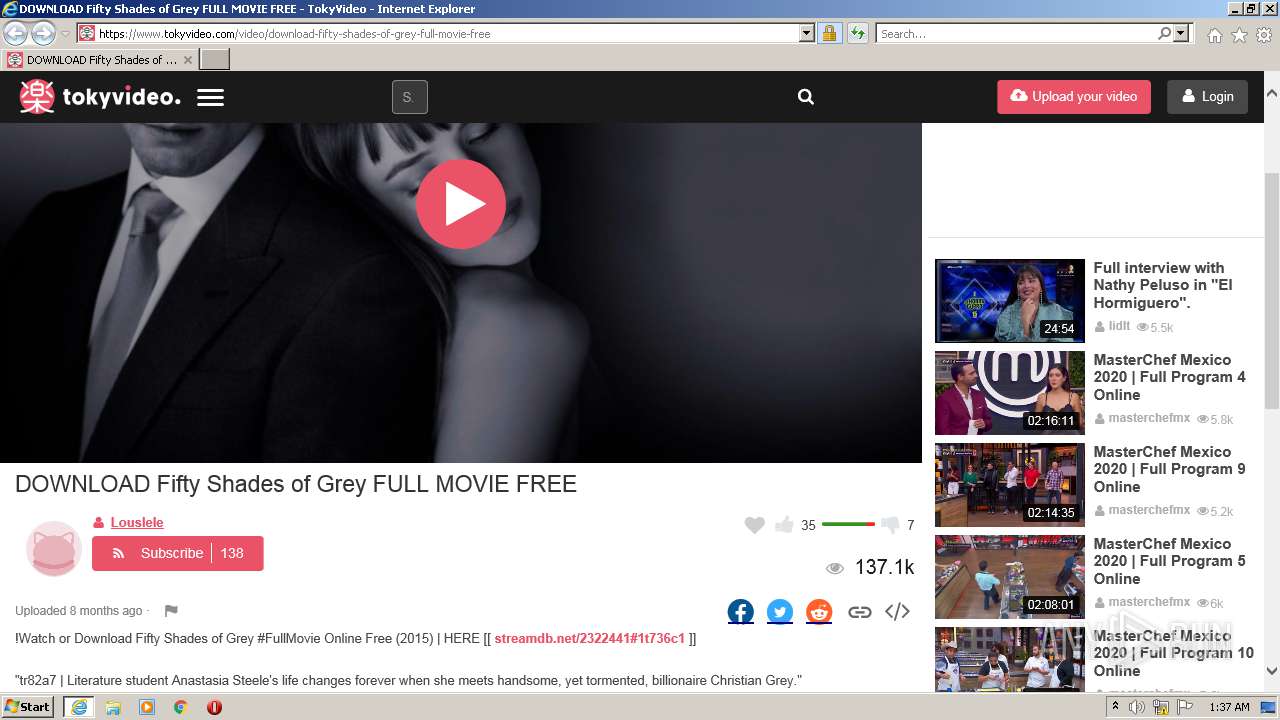Click the site search input box
The width and height of the screenshot is (1280, 720).
tap(409, 97)
